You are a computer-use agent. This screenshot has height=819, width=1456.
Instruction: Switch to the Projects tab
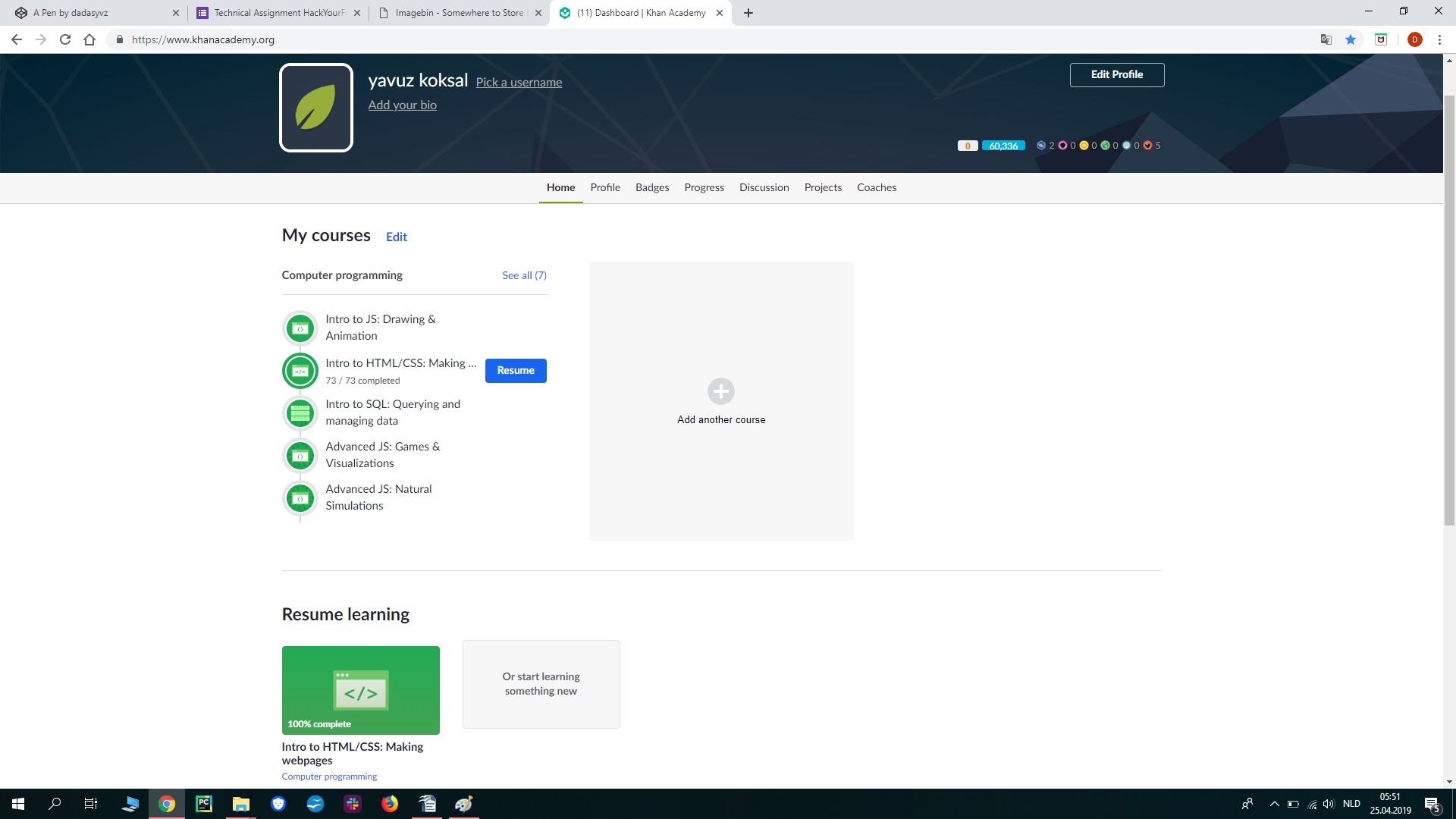point(823,187)
